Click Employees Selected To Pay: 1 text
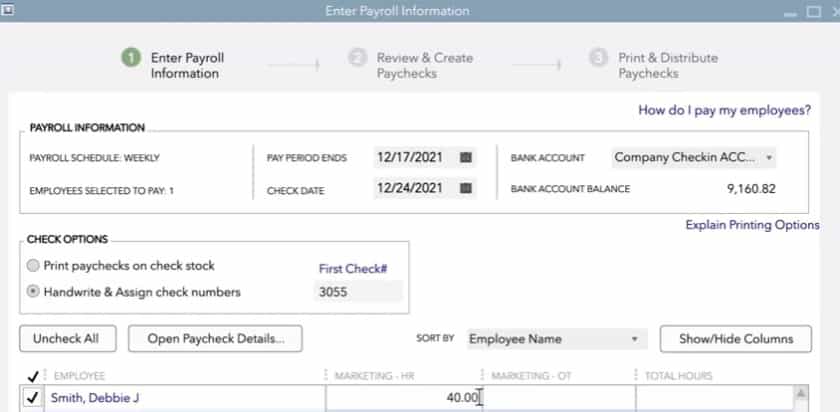The image size is (840, 412). 102,191
